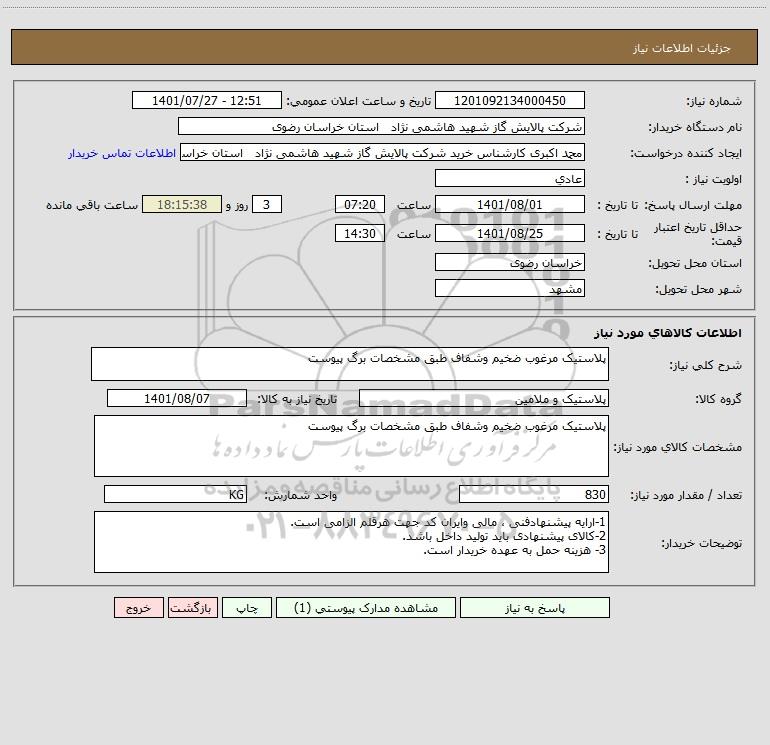
Task: Click the announcement date field 1401/07/27 - 12:51
Action: tap(207, 101)
